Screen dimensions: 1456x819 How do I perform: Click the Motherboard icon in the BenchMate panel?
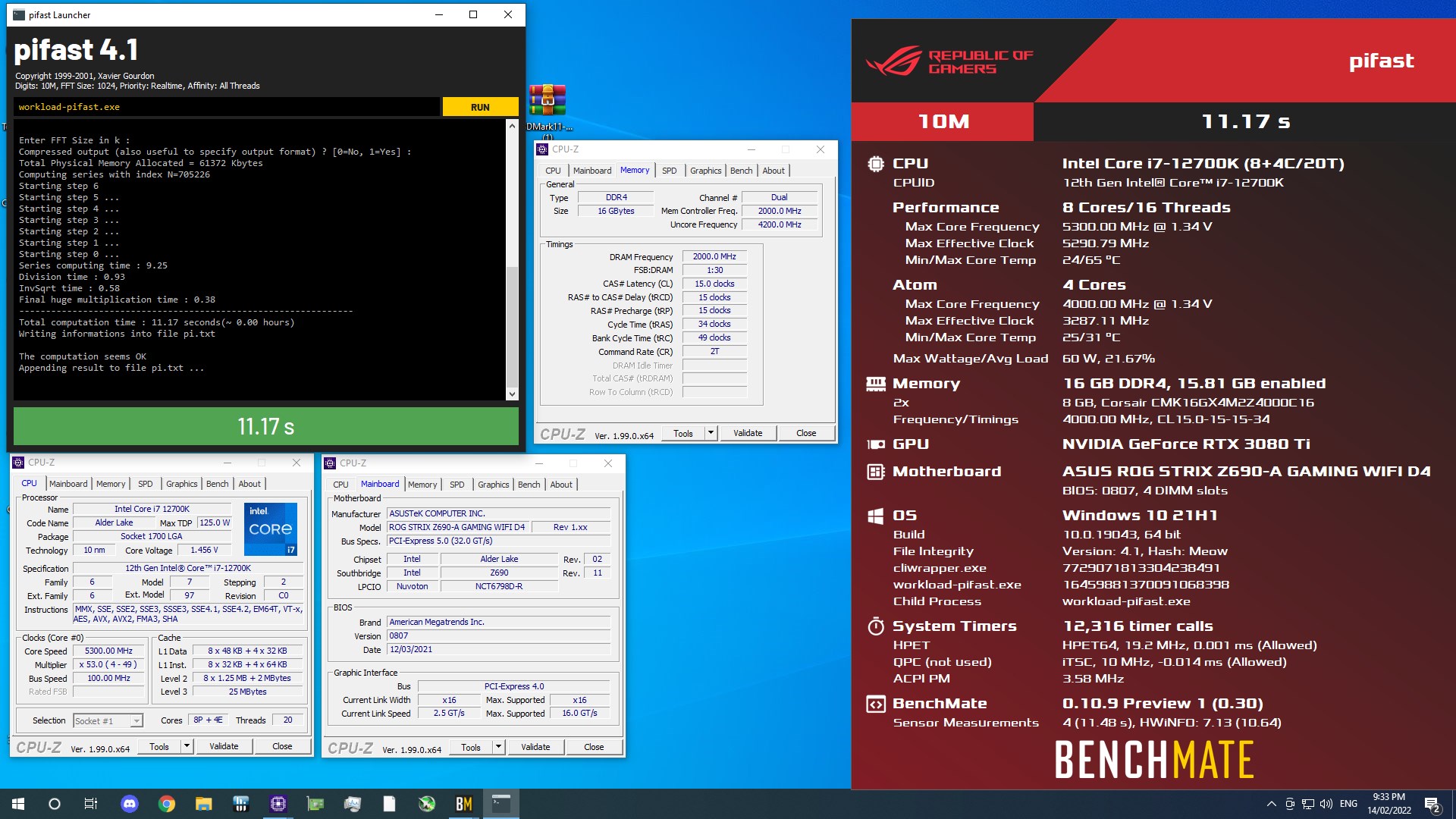click(876, 472)
